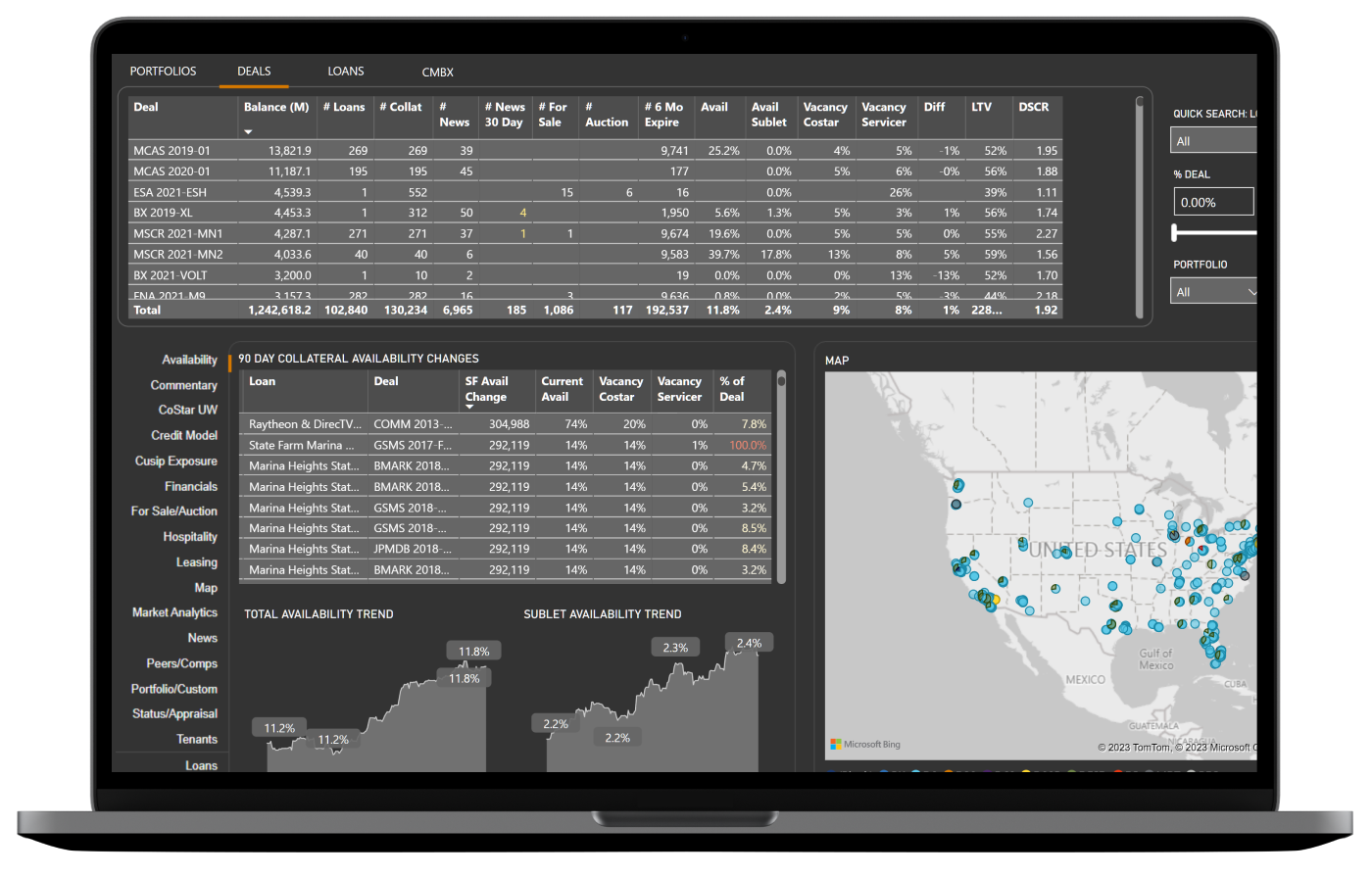Click the collateral availability table scrollbar
This screenshot has width=1372, height=876.
pyautogui.click(x=781, y=477)
